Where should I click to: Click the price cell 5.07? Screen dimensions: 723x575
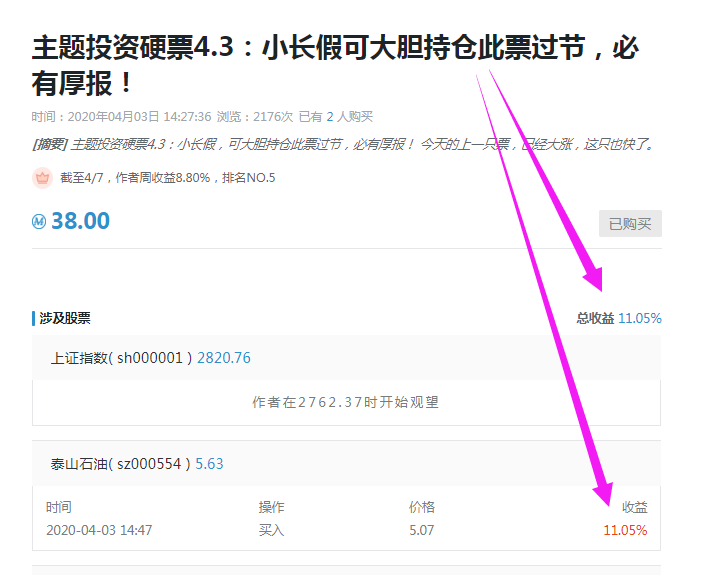point(421,530)
